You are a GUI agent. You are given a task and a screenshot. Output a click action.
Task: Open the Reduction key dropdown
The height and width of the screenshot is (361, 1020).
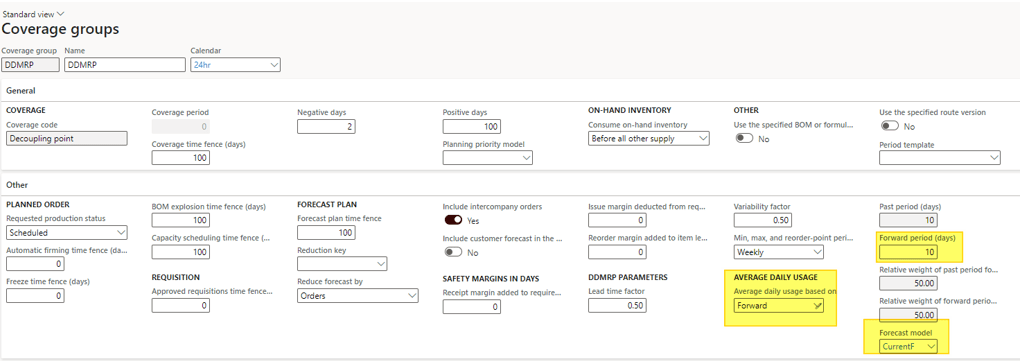(x=342, y=264)
